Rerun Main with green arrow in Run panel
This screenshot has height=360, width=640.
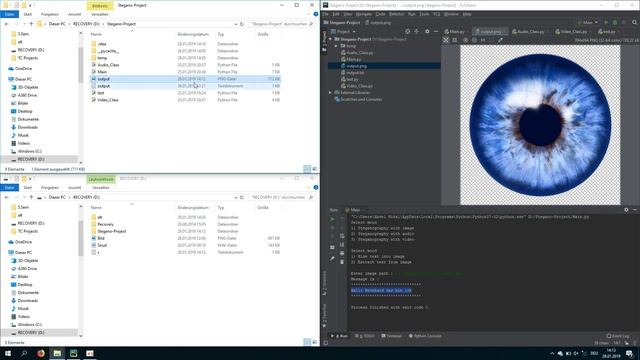click(332, 219)
